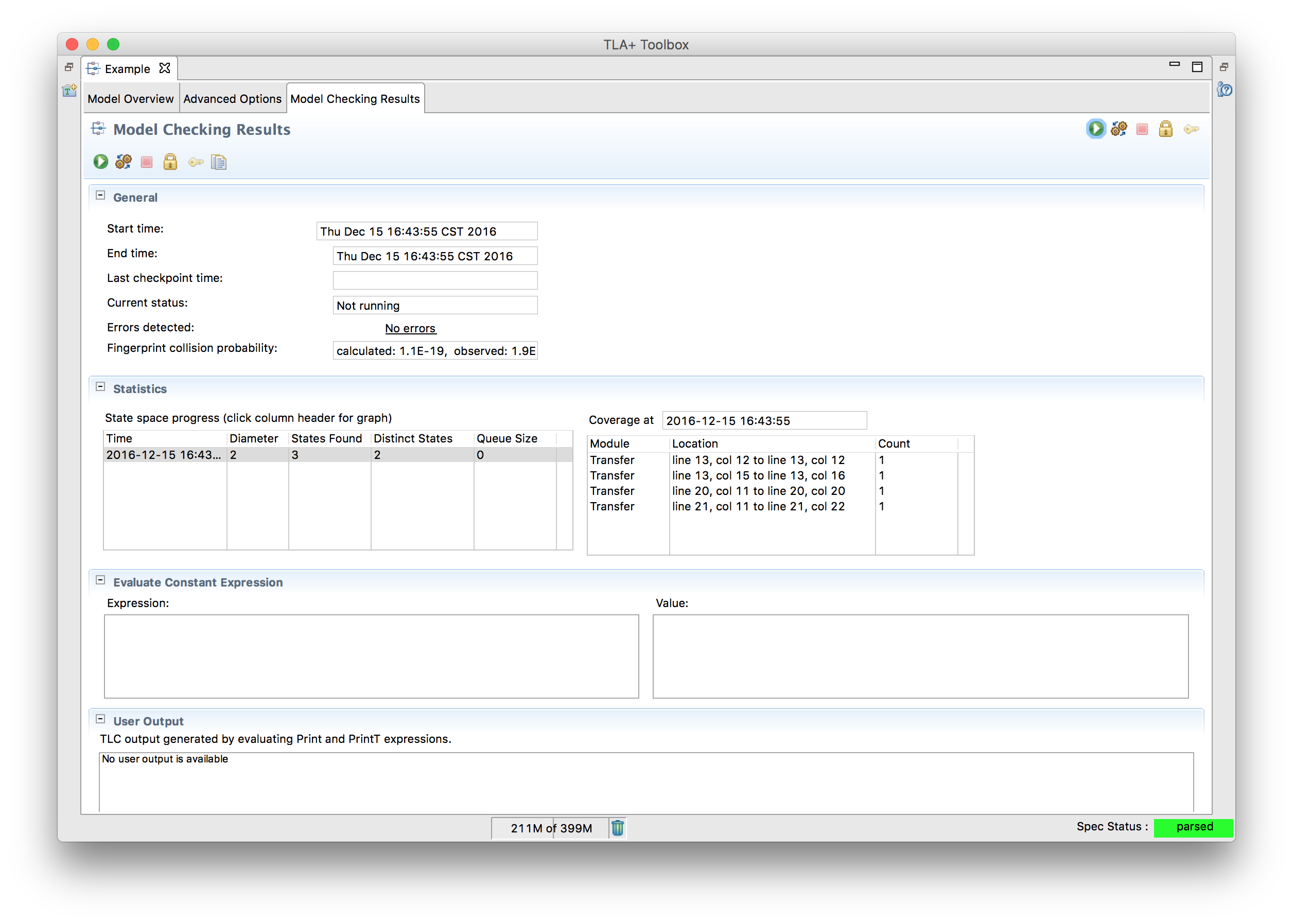1293x924 pixels.
Task: Click the spec explorer icon in left sidebar
Action: click(x=69, y=90)
